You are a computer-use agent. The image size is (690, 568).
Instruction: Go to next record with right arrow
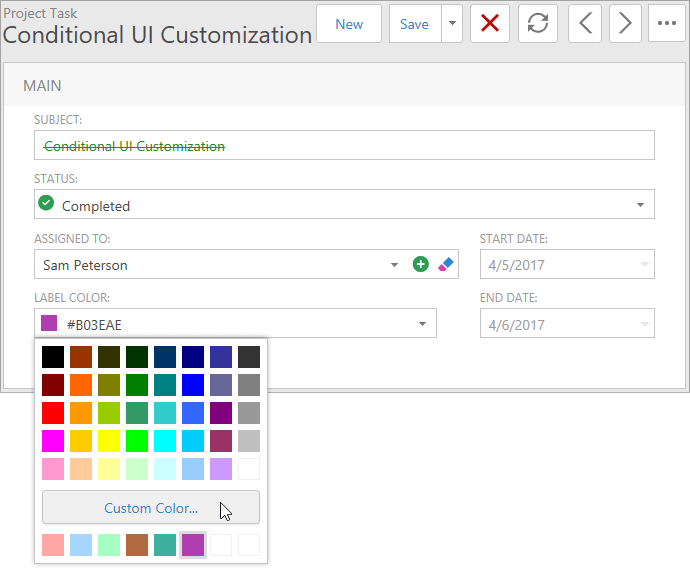click(625, 24)
